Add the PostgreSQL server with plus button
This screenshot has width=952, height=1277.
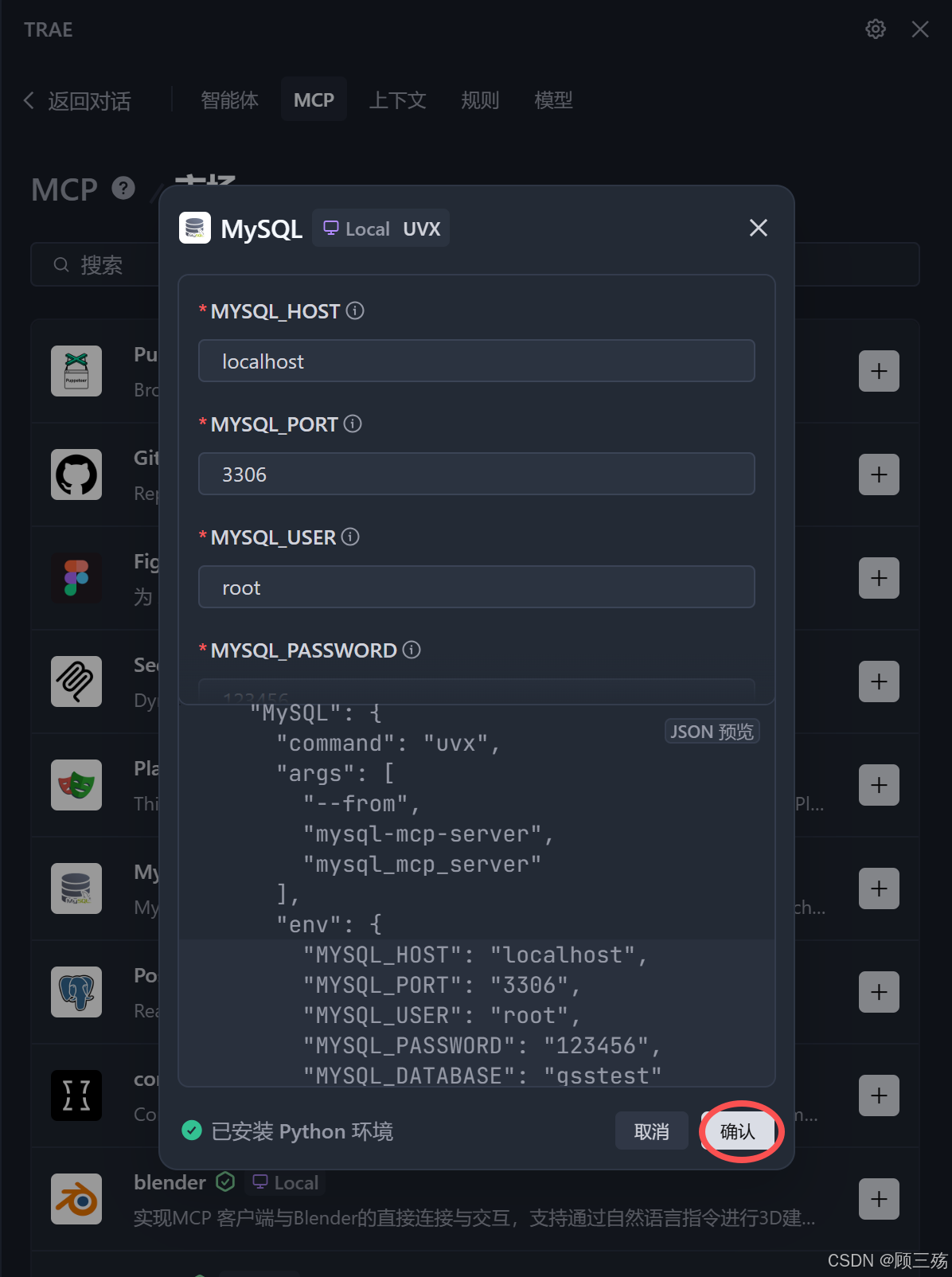[x=879, y=992]
